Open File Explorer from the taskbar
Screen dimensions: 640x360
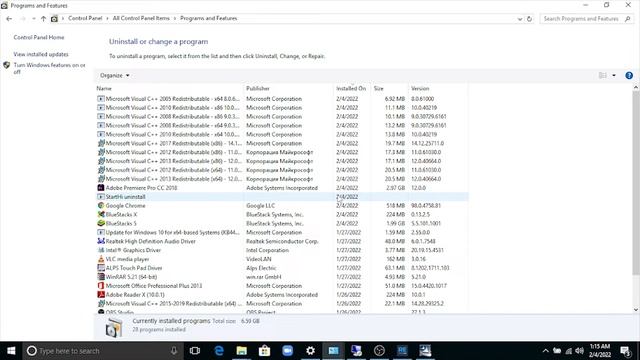click(242, 351)
